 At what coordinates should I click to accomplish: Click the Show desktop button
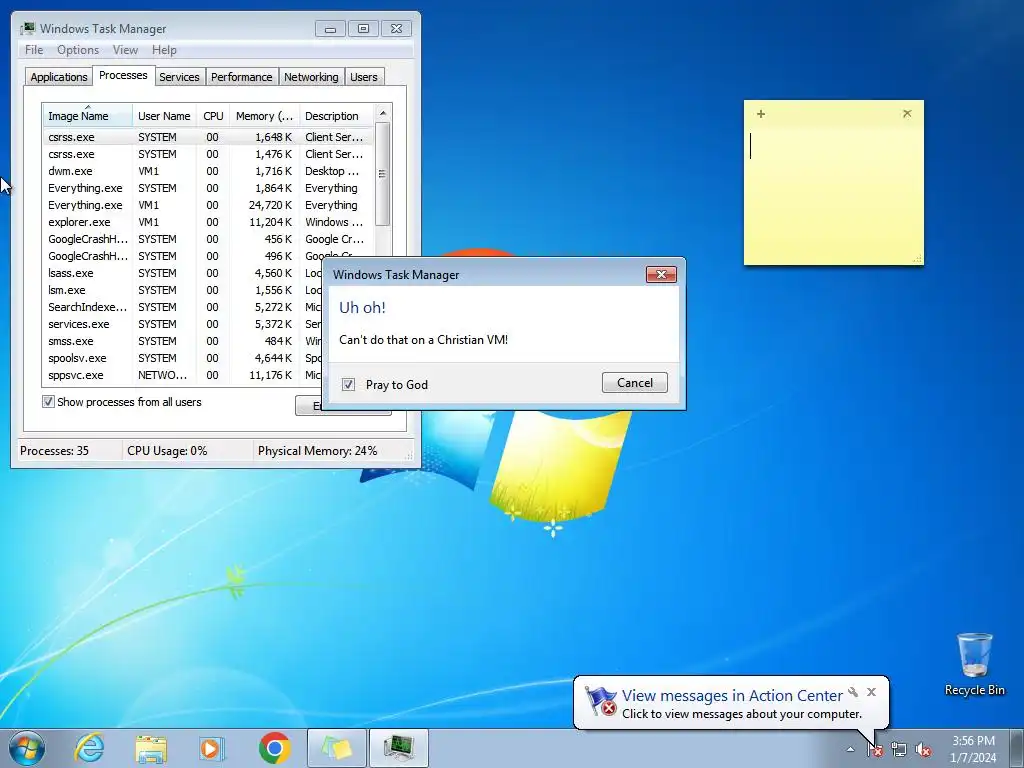(1018, 748)
